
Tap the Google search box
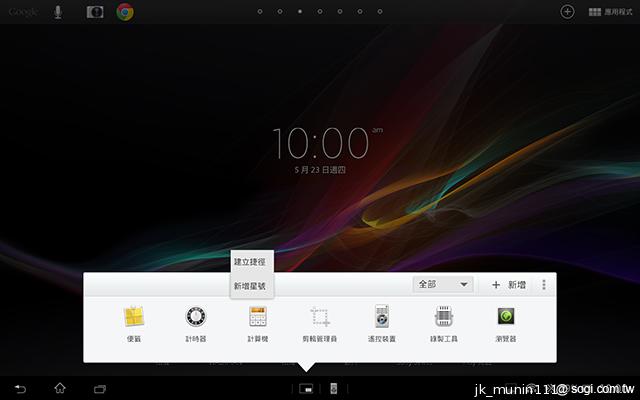pos(23,12)
